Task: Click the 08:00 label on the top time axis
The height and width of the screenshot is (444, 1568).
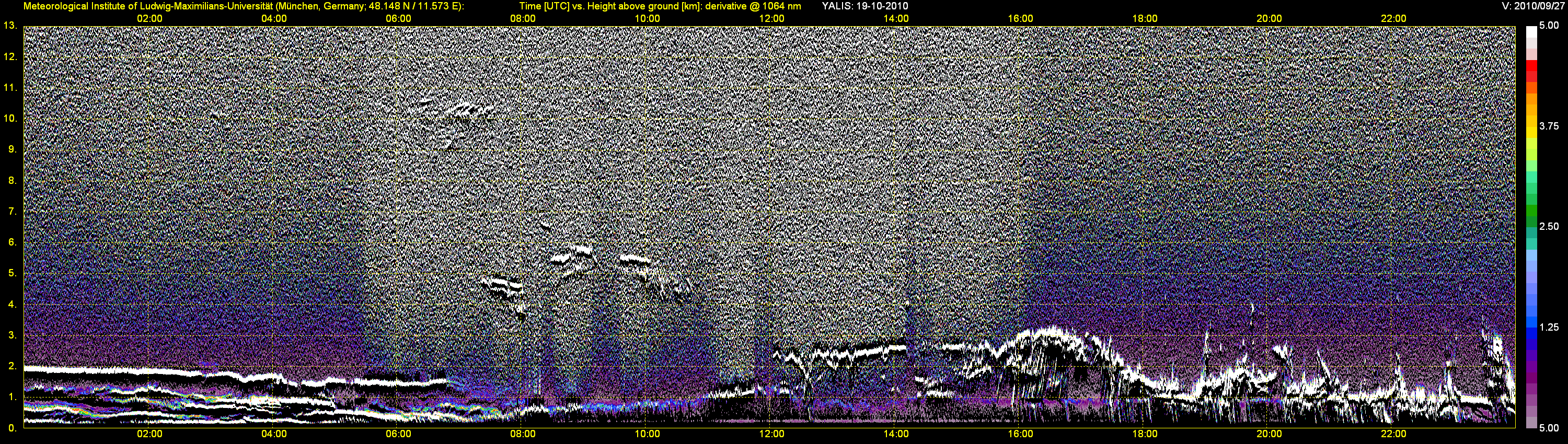Action: tap(523, 19)
